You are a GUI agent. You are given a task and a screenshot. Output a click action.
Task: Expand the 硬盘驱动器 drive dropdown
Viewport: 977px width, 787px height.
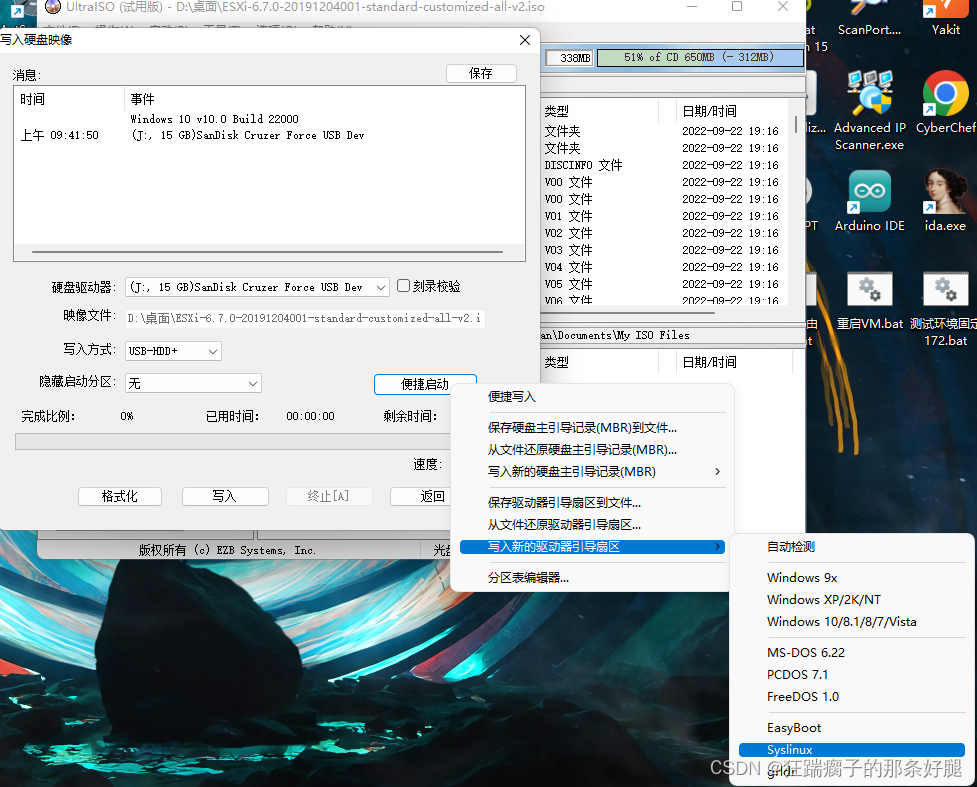tap(381, 287)
